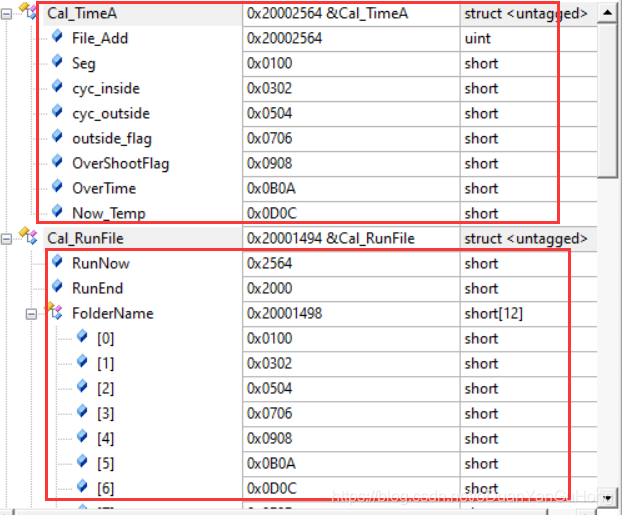Click the array icon beside FolderName
Image resolution: width=622 pixels, height=515 pixels.
54,311
